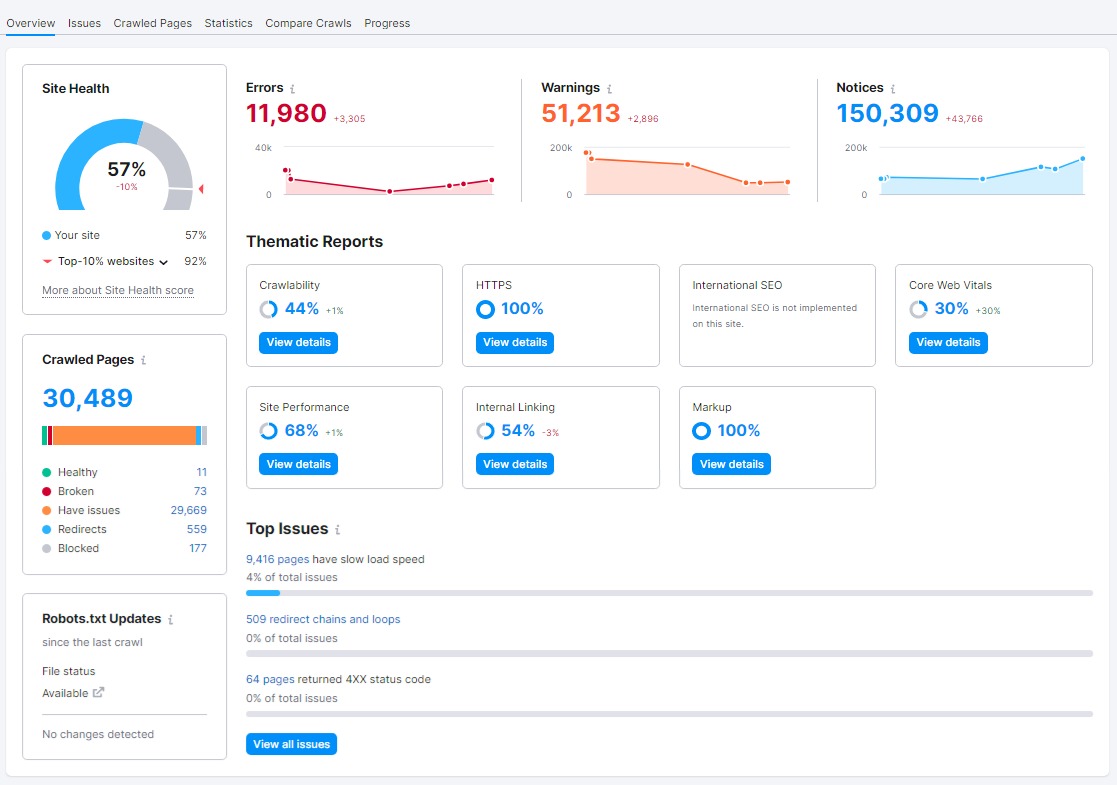
Task: Open the 9,416 pages slow load link
Action: pos(278,559)
